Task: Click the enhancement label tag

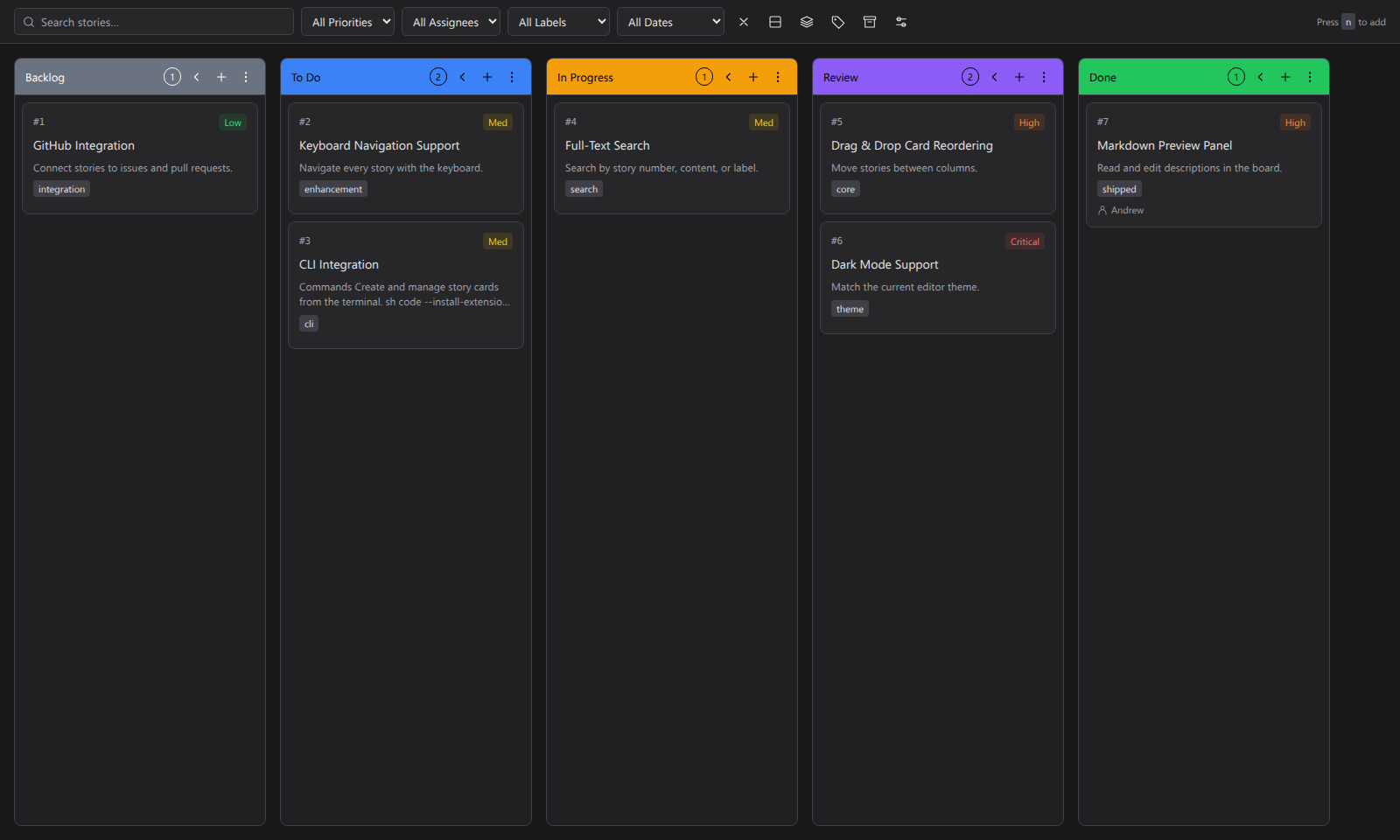Action: coord(333,189)
